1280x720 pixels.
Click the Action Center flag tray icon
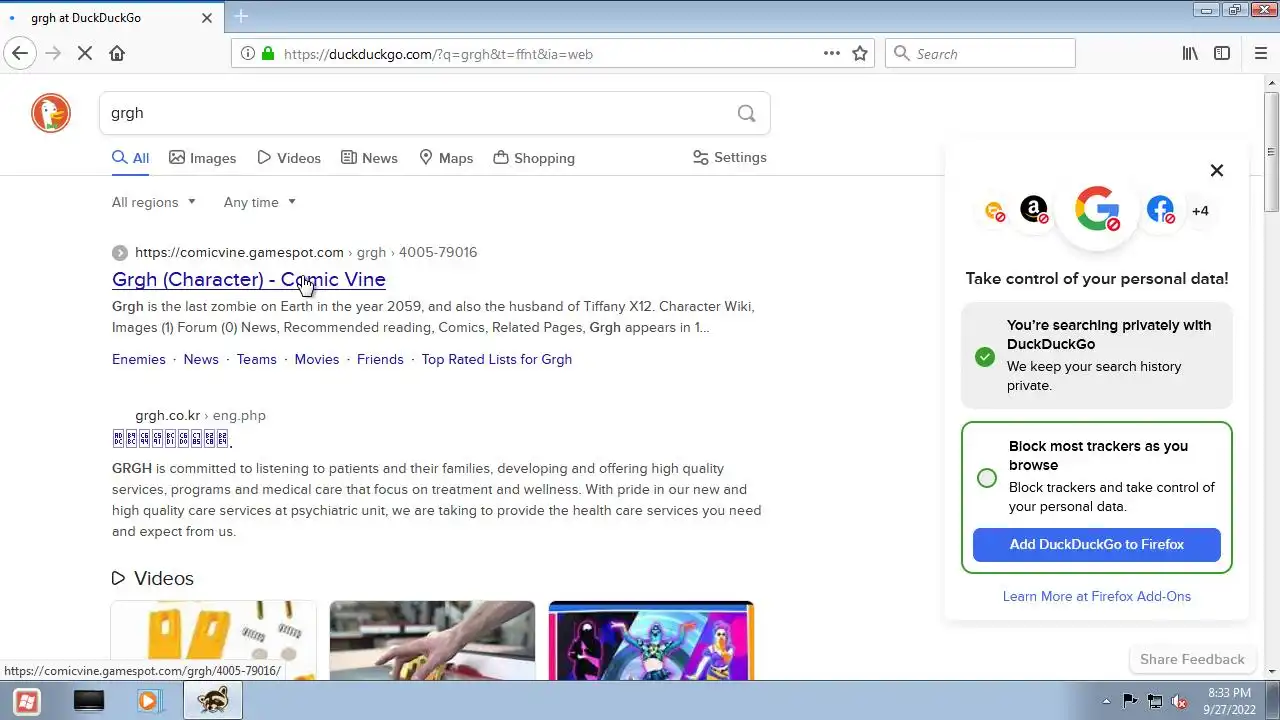pos(1130,701)
